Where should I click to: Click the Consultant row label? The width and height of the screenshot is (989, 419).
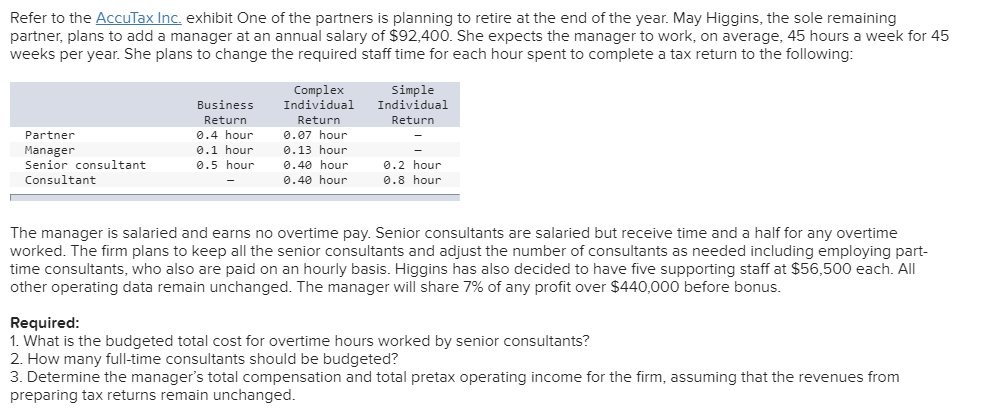[61, 180]
